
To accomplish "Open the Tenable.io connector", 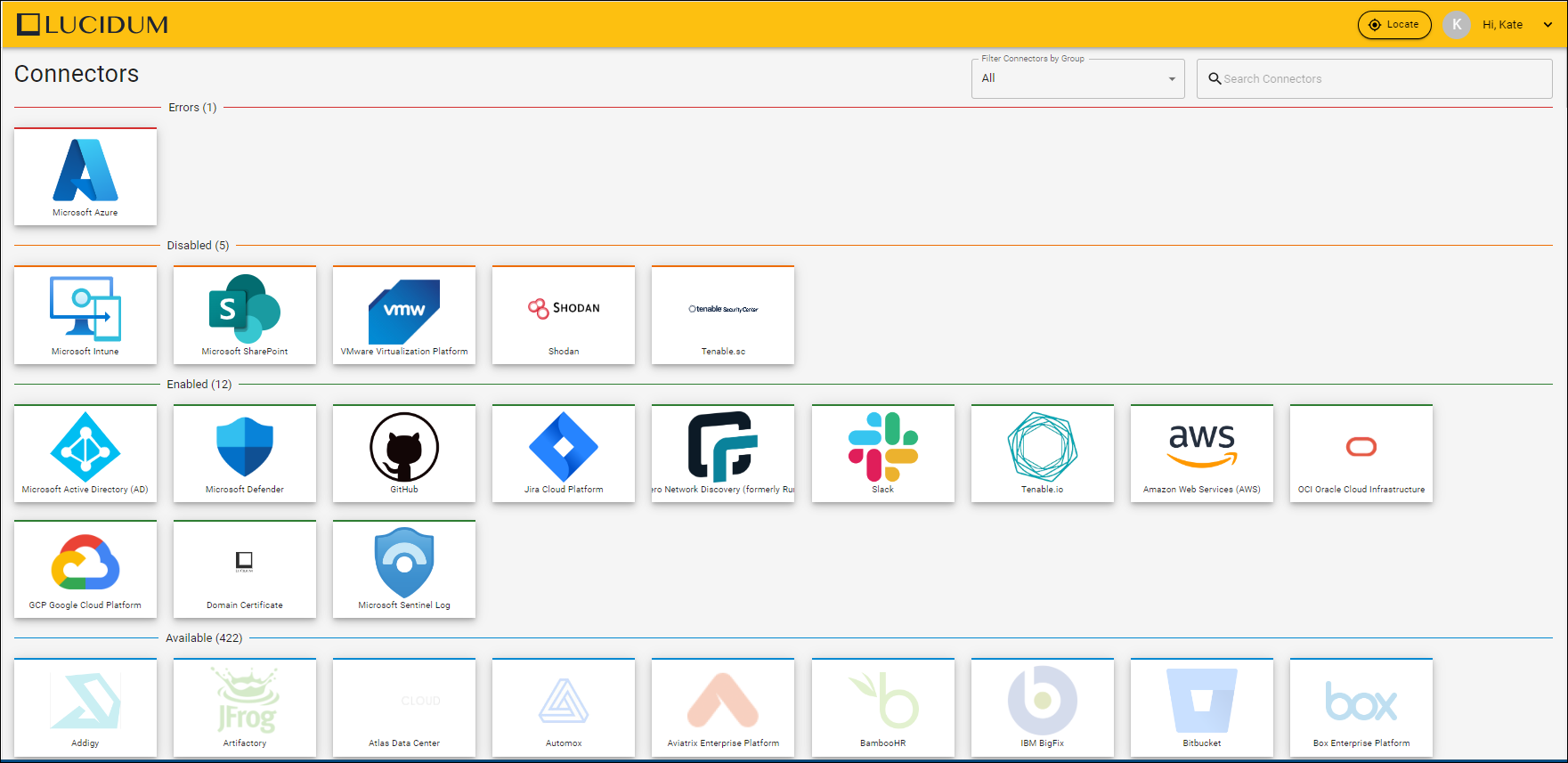I will click(1043, 453).
